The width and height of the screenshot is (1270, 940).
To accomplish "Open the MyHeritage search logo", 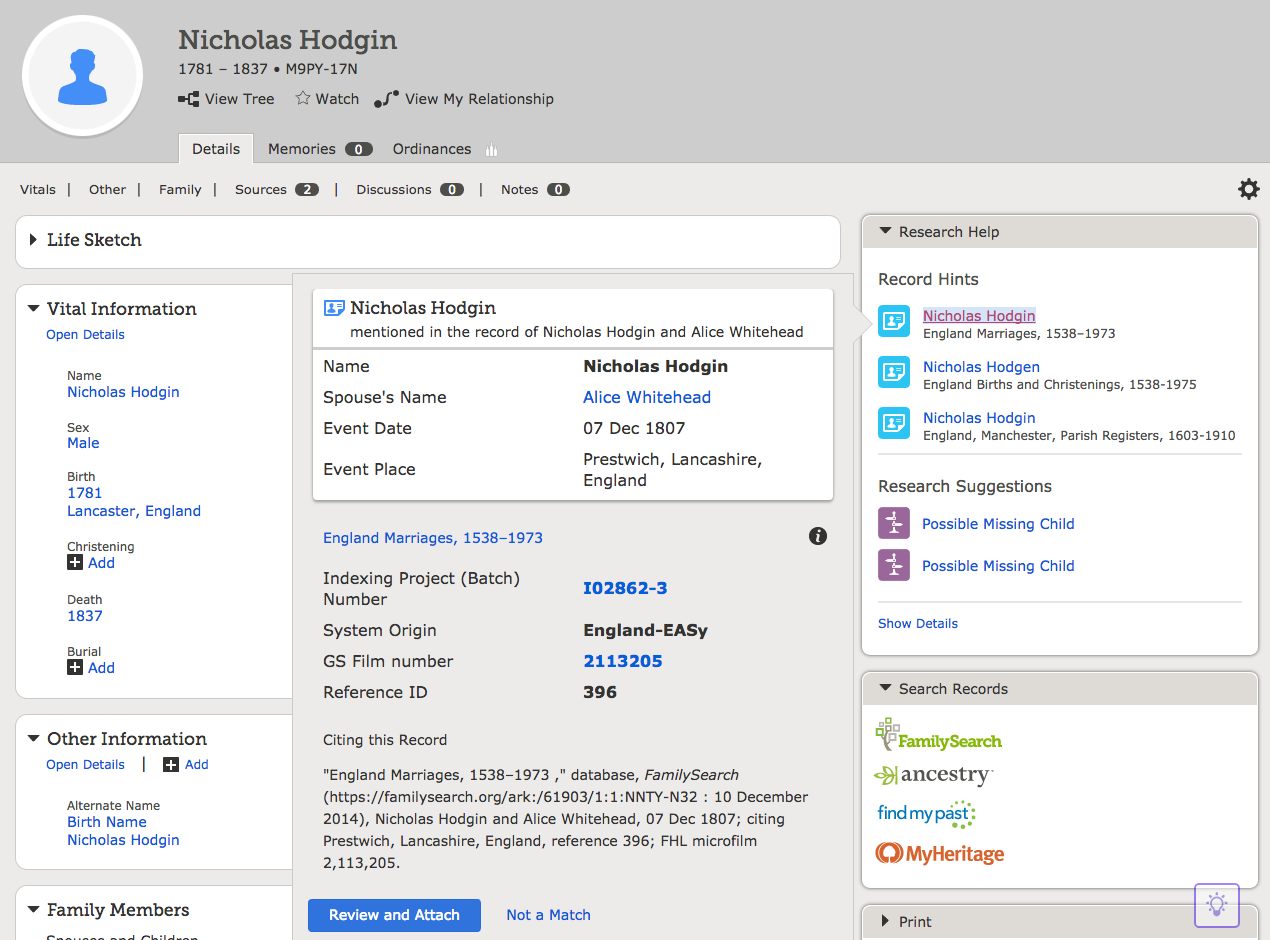I will tap(939, 854).
